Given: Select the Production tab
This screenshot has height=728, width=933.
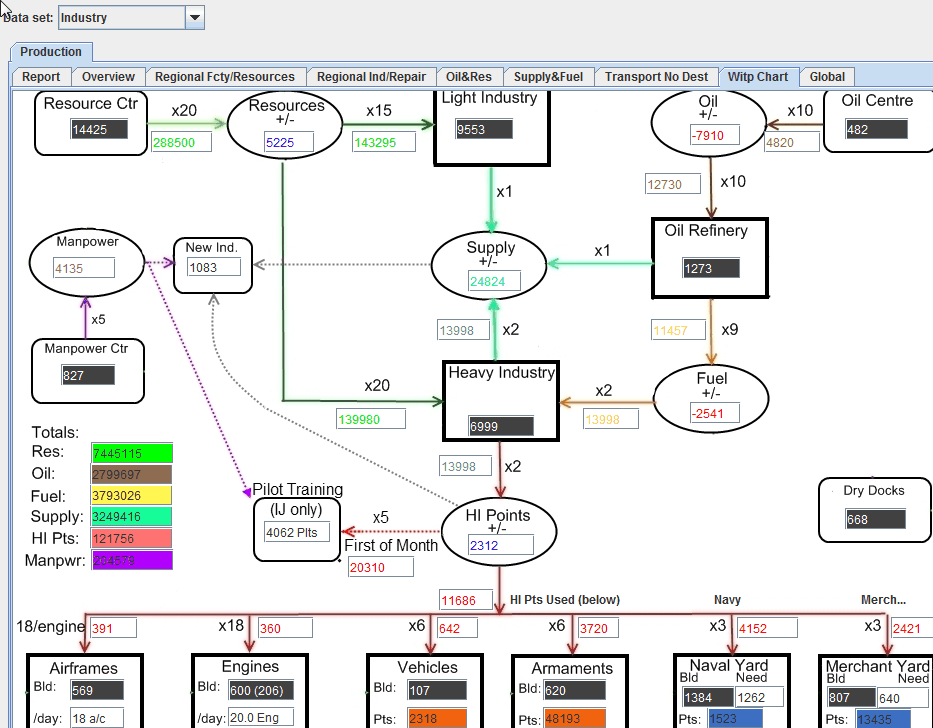Looking at the screenshot, I should [x=50, y=51].
